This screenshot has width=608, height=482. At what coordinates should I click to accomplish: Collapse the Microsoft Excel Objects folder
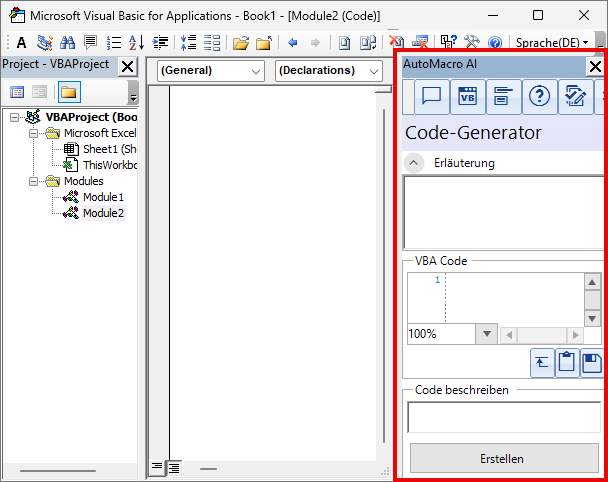point(34,133)
